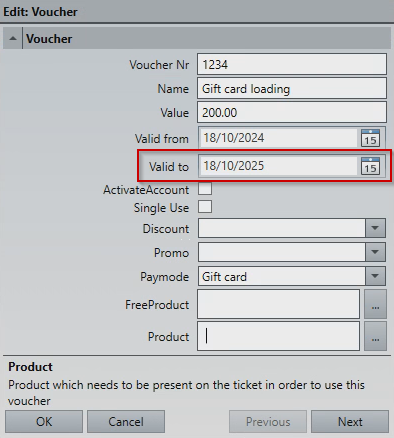This screenshot has height=438, width=394.
Task: Confirm with the OK button
Action: click(44, 422)
